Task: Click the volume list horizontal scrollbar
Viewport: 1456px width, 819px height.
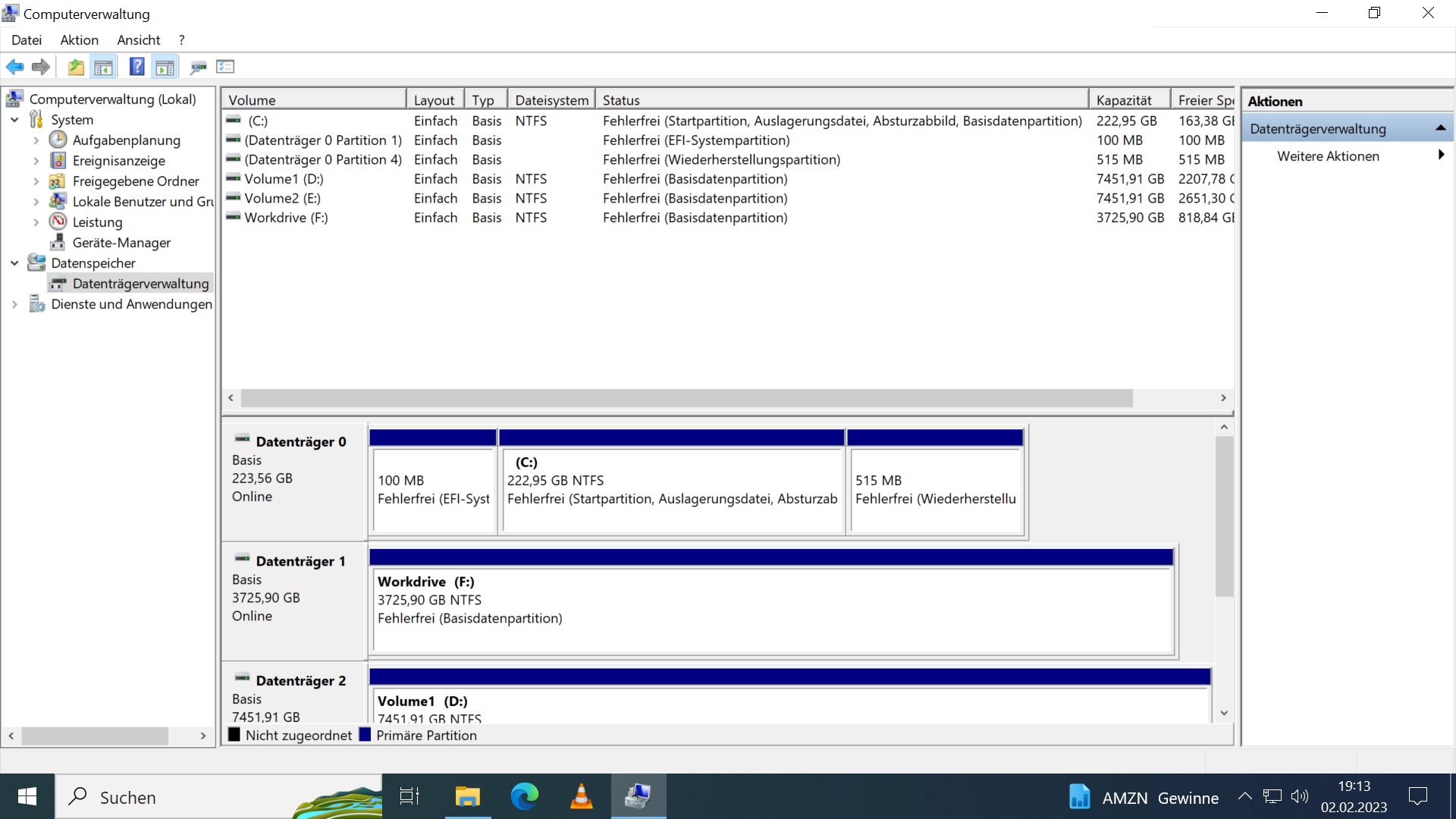Action: (686, 398)
